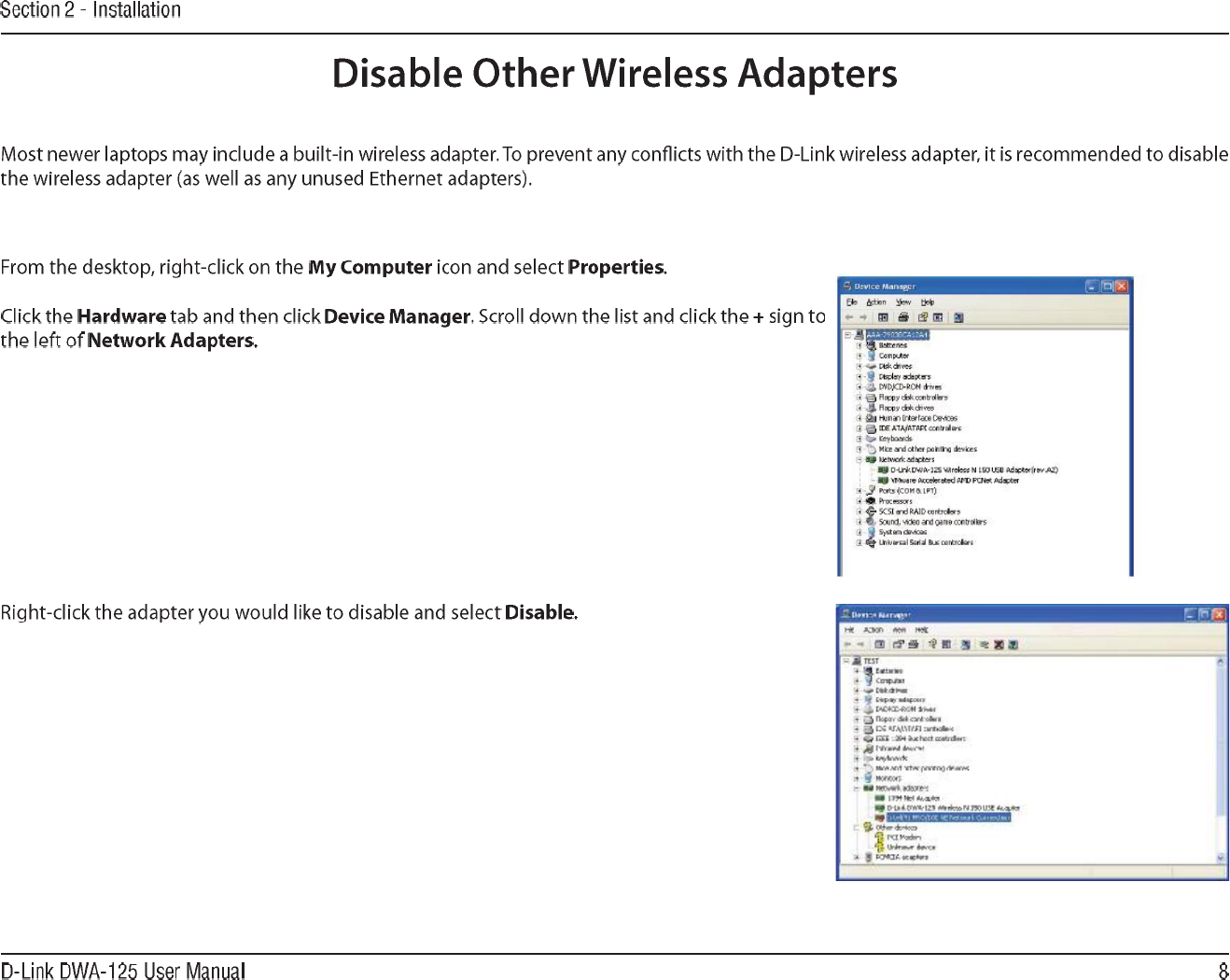1230x980 pixels.
Task: Scan for hardware changes in top Device Manager
Action: click(958, 317)
